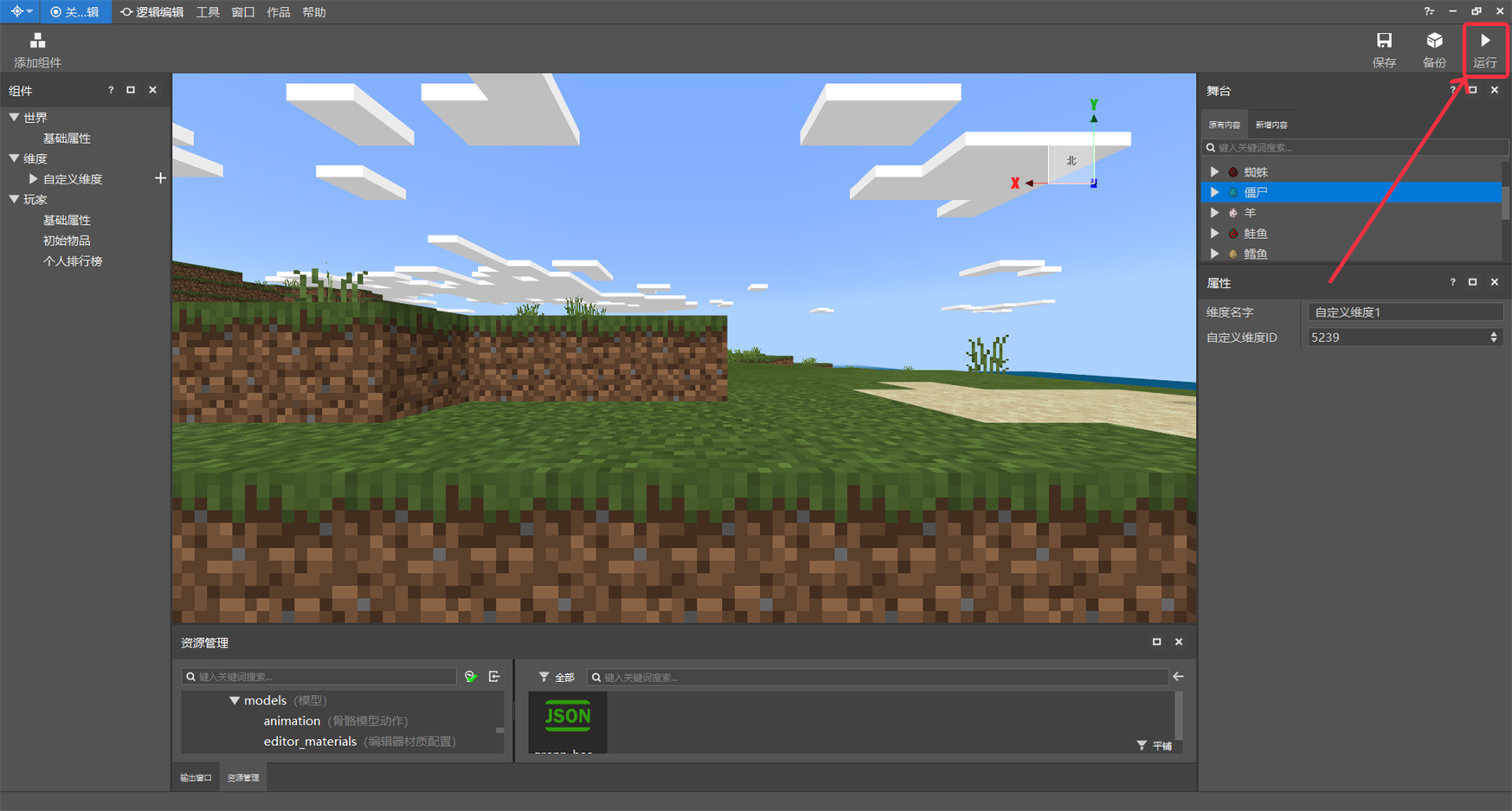
Task: Focus the resource tree search field
Action: tap(318, 677)
